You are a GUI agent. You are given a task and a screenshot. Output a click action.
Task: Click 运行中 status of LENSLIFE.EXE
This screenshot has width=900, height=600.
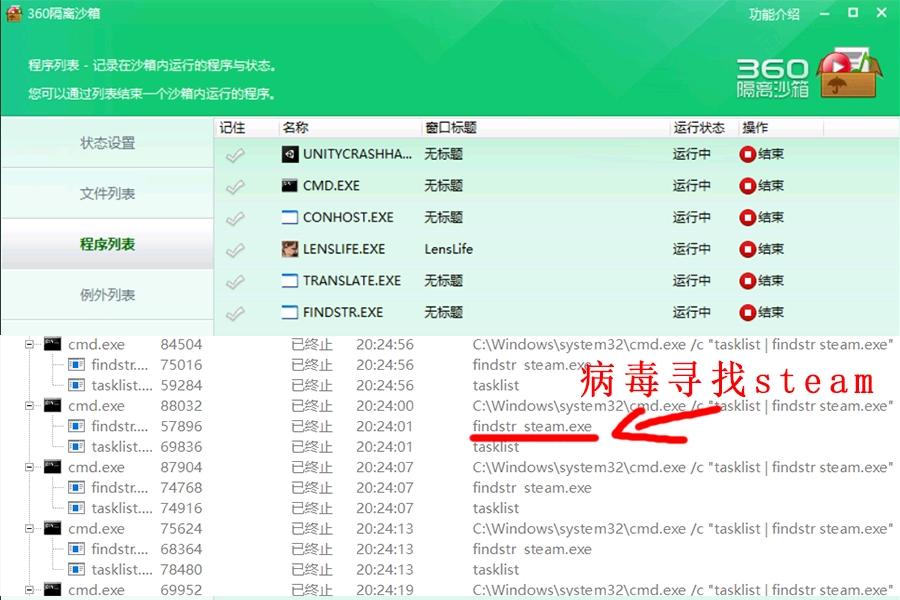[692, 249]
